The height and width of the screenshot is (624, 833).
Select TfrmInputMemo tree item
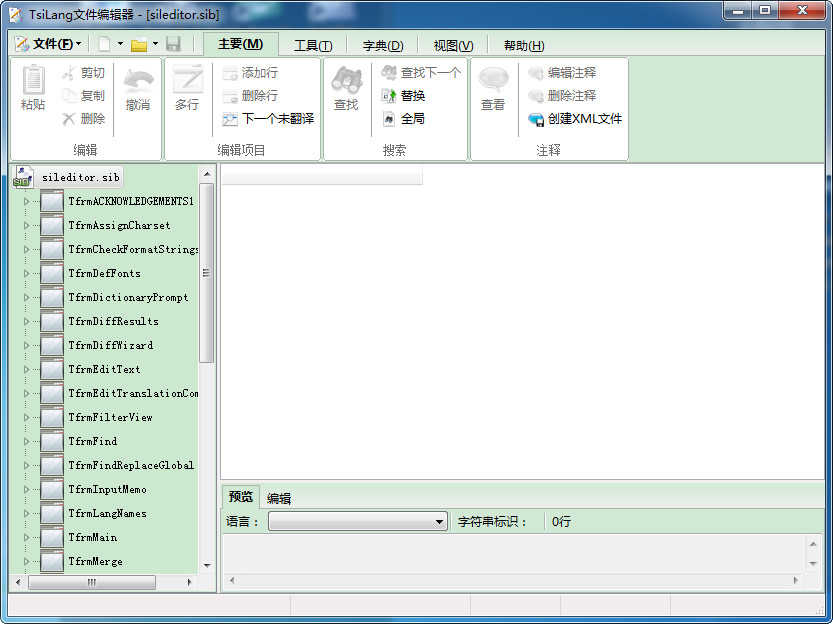[107, 489]
